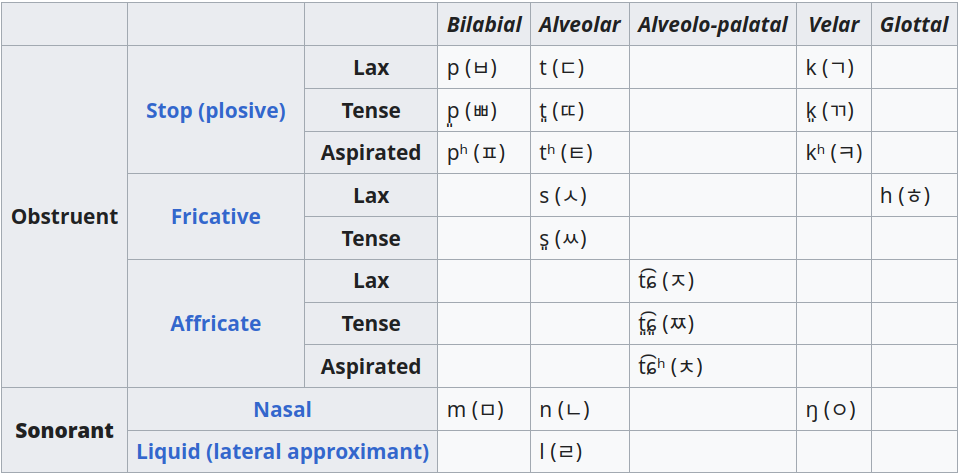The height and width of the screenshot is (475, 960).
Task: Click the liquid l (ㄹ) cell
Action: click(x=580, y=452)
